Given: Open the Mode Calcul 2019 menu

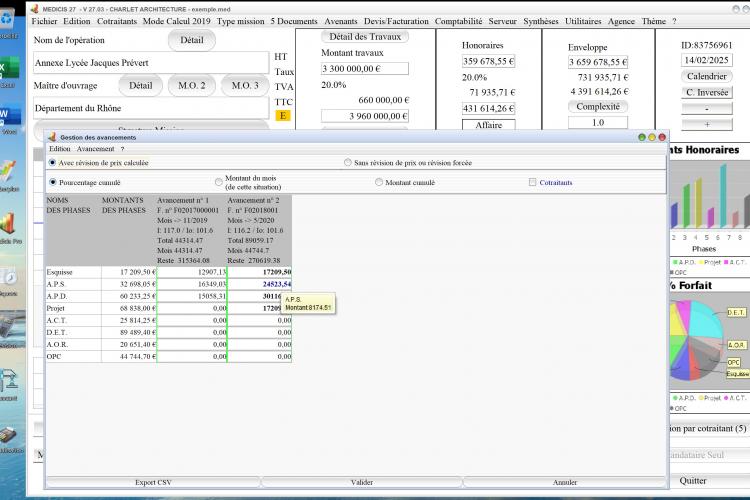Looking at the screenshot, I should click(176, 21).
